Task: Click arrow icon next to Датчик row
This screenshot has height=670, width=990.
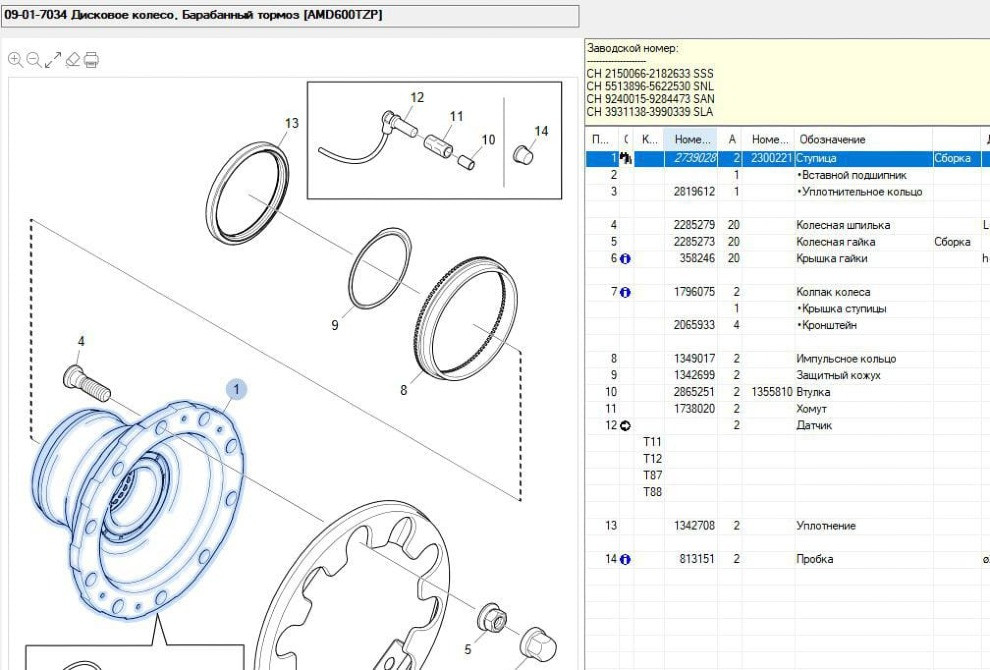Action: (626, 426)
